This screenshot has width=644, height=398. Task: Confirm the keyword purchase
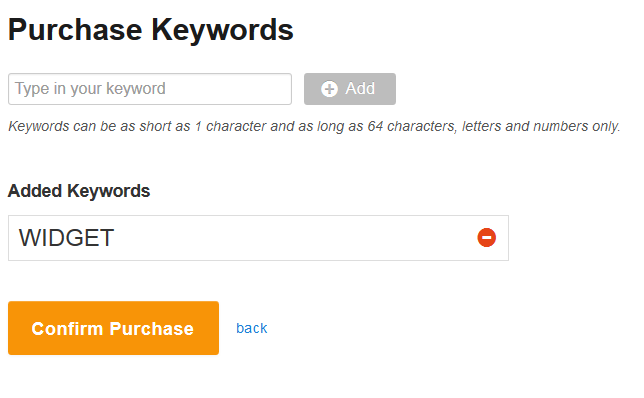coord(113,328)
